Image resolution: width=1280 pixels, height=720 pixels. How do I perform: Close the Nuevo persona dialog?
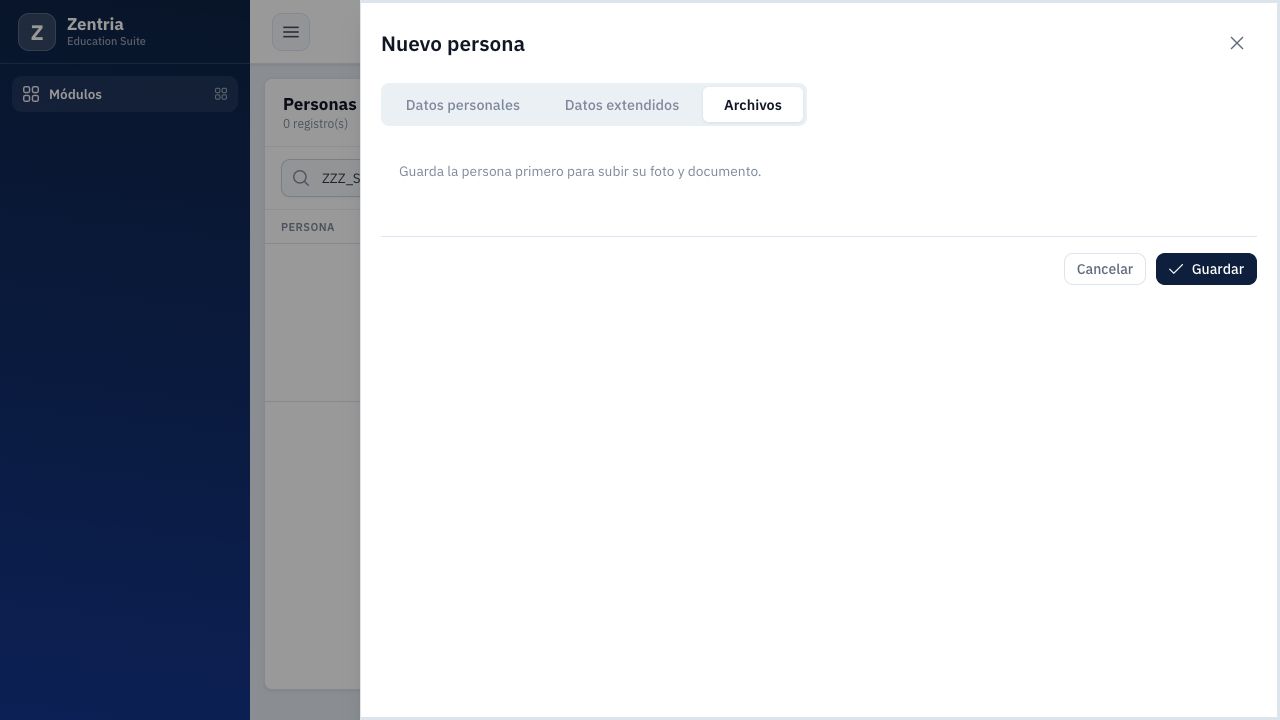point(1237,43)
